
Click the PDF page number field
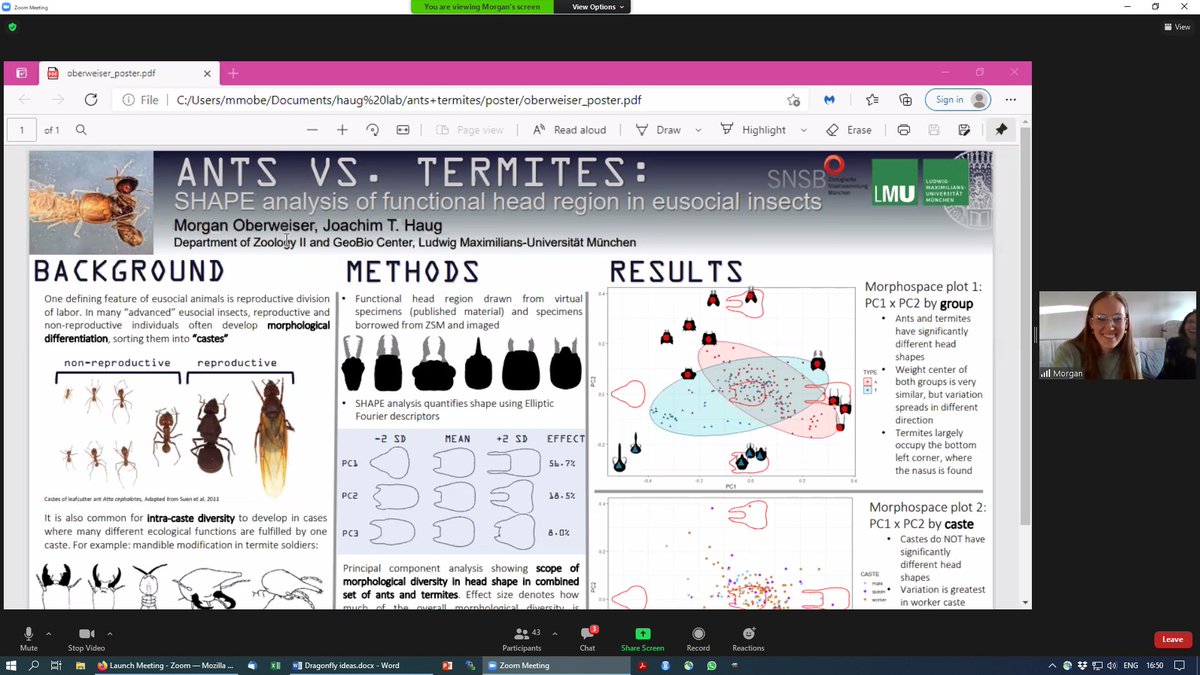click(x=22, y=130)
